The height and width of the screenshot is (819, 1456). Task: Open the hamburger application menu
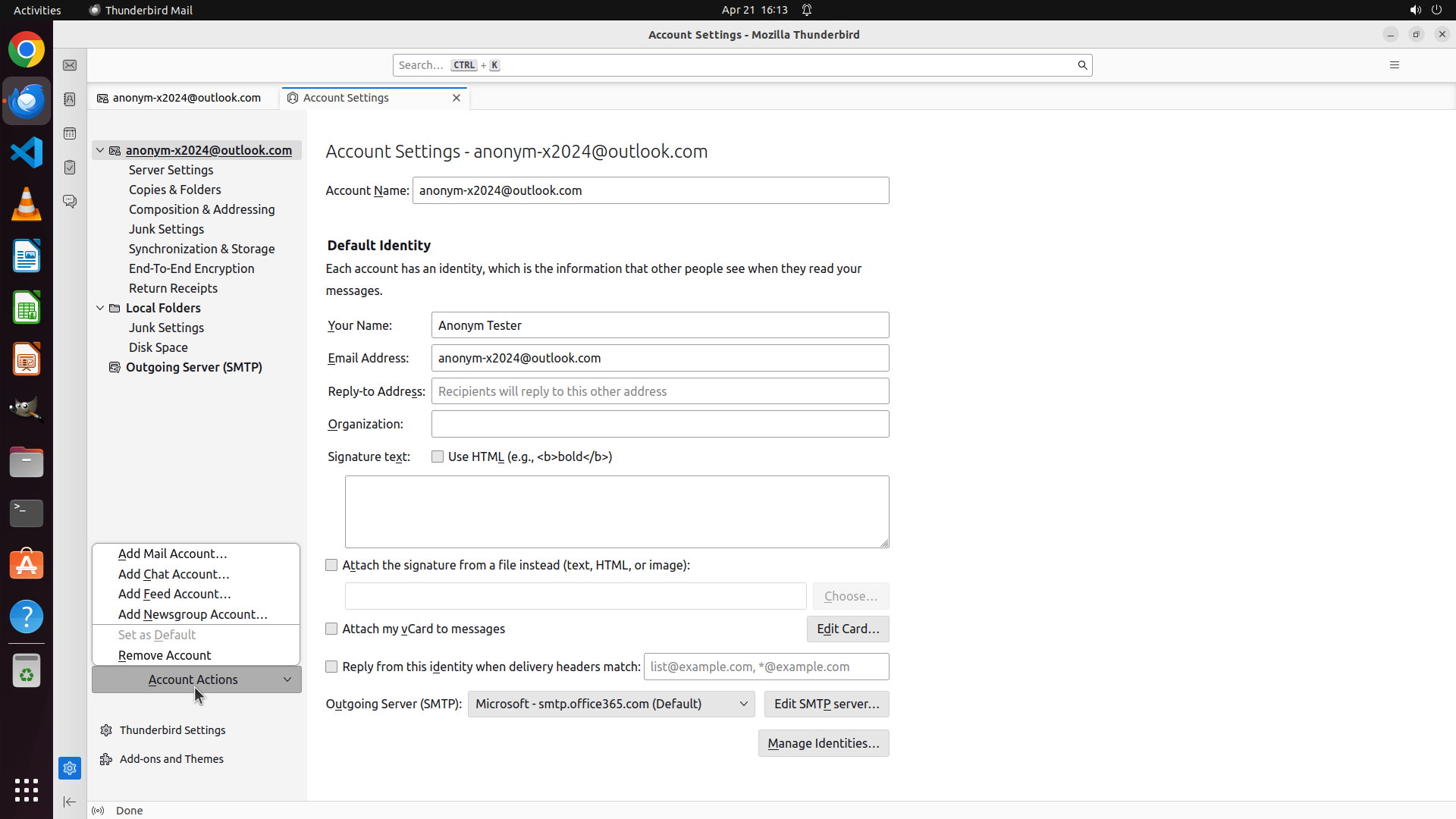click(1394, 65)
